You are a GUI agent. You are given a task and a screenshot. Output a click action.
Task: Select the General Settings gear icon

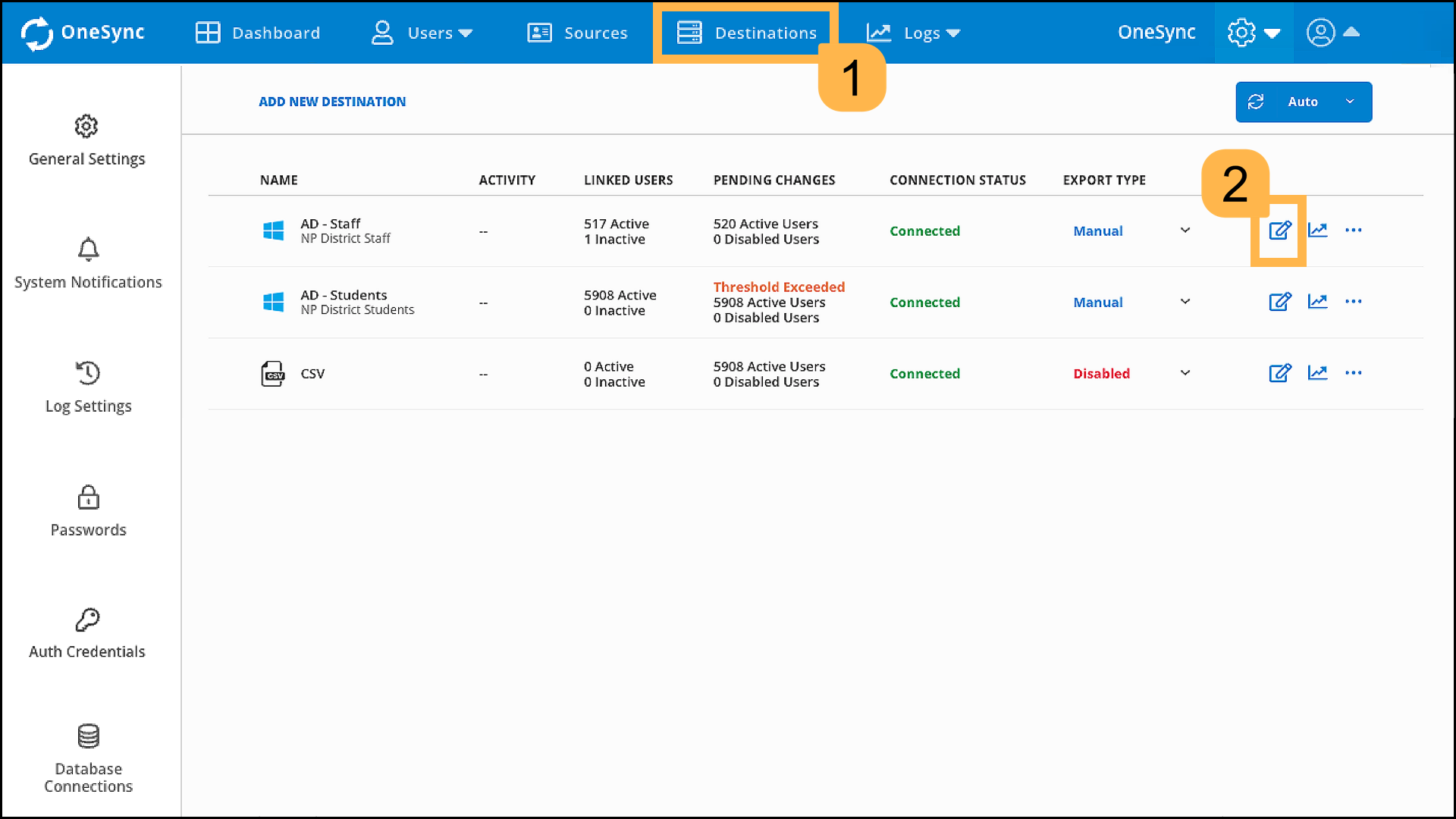point(86,127)
